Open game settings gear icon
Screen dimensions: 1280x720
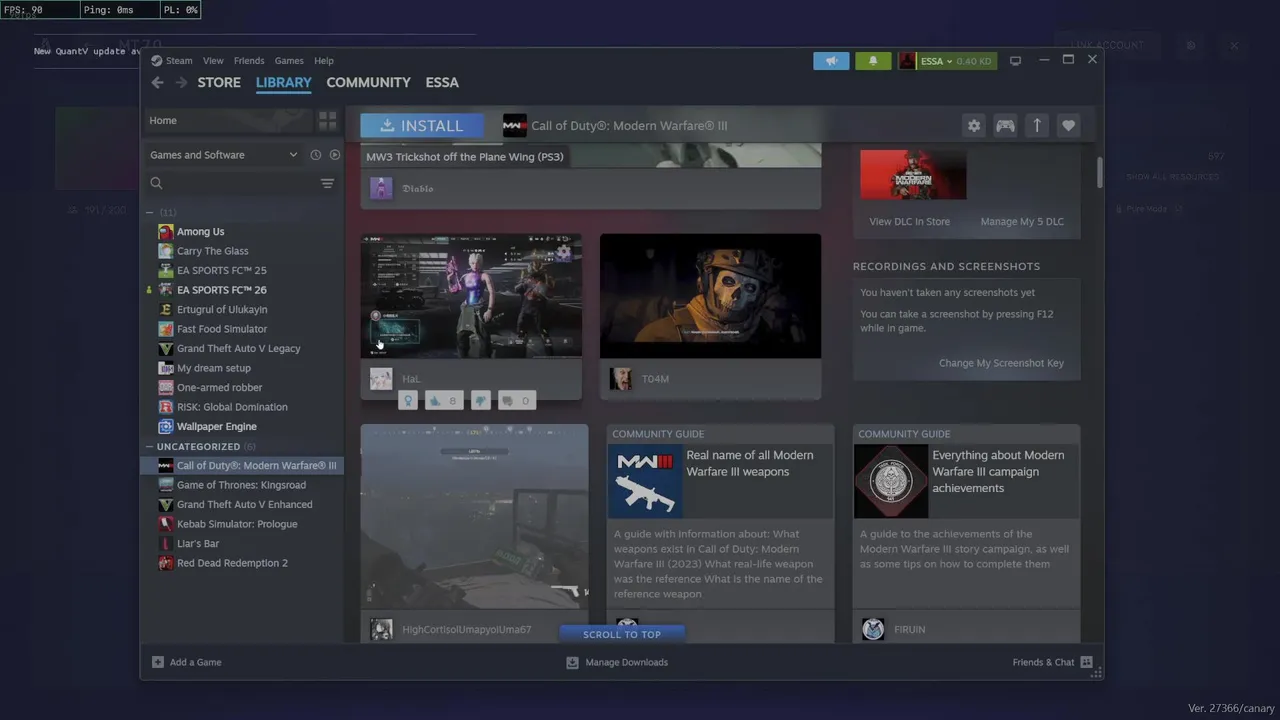974,125
